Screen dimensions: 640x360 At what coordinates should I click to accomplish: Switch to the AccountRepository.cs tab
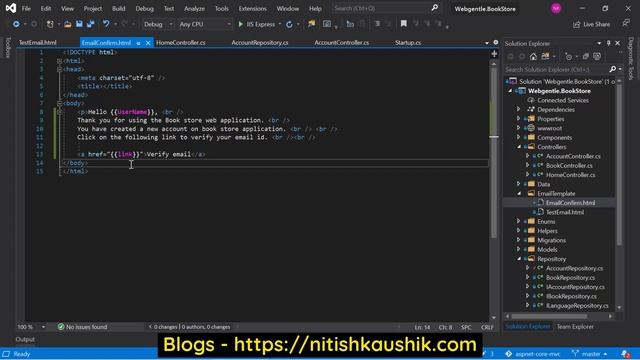click(x=260, y=42)
